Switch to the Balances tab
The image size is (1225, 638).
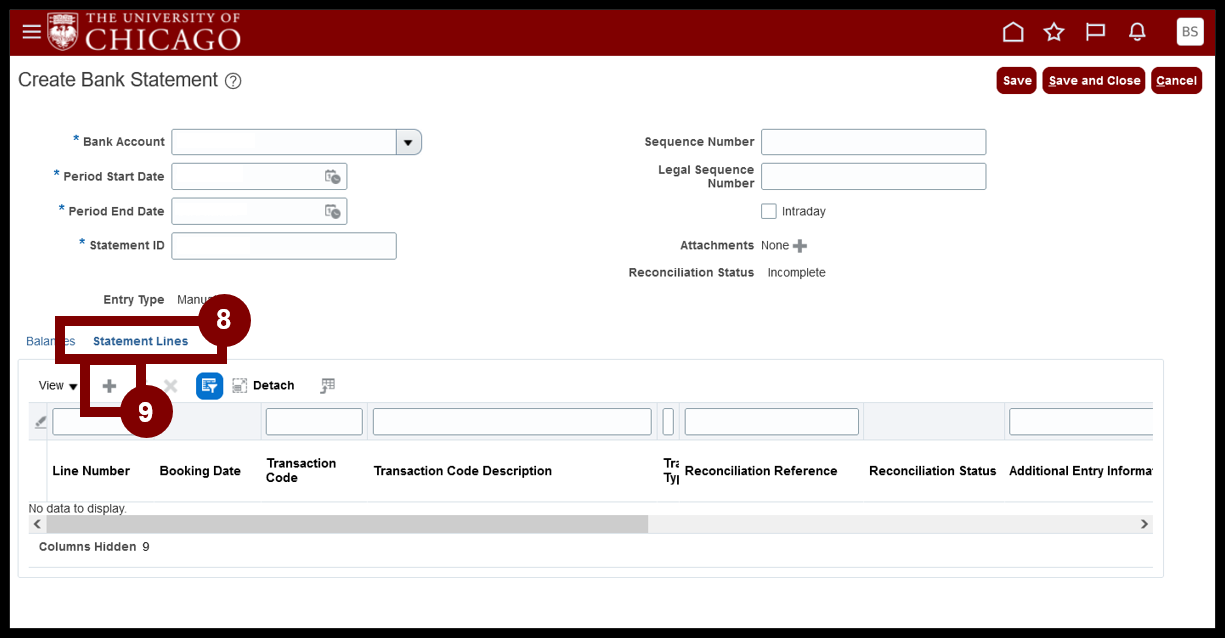tap(50, 341)
